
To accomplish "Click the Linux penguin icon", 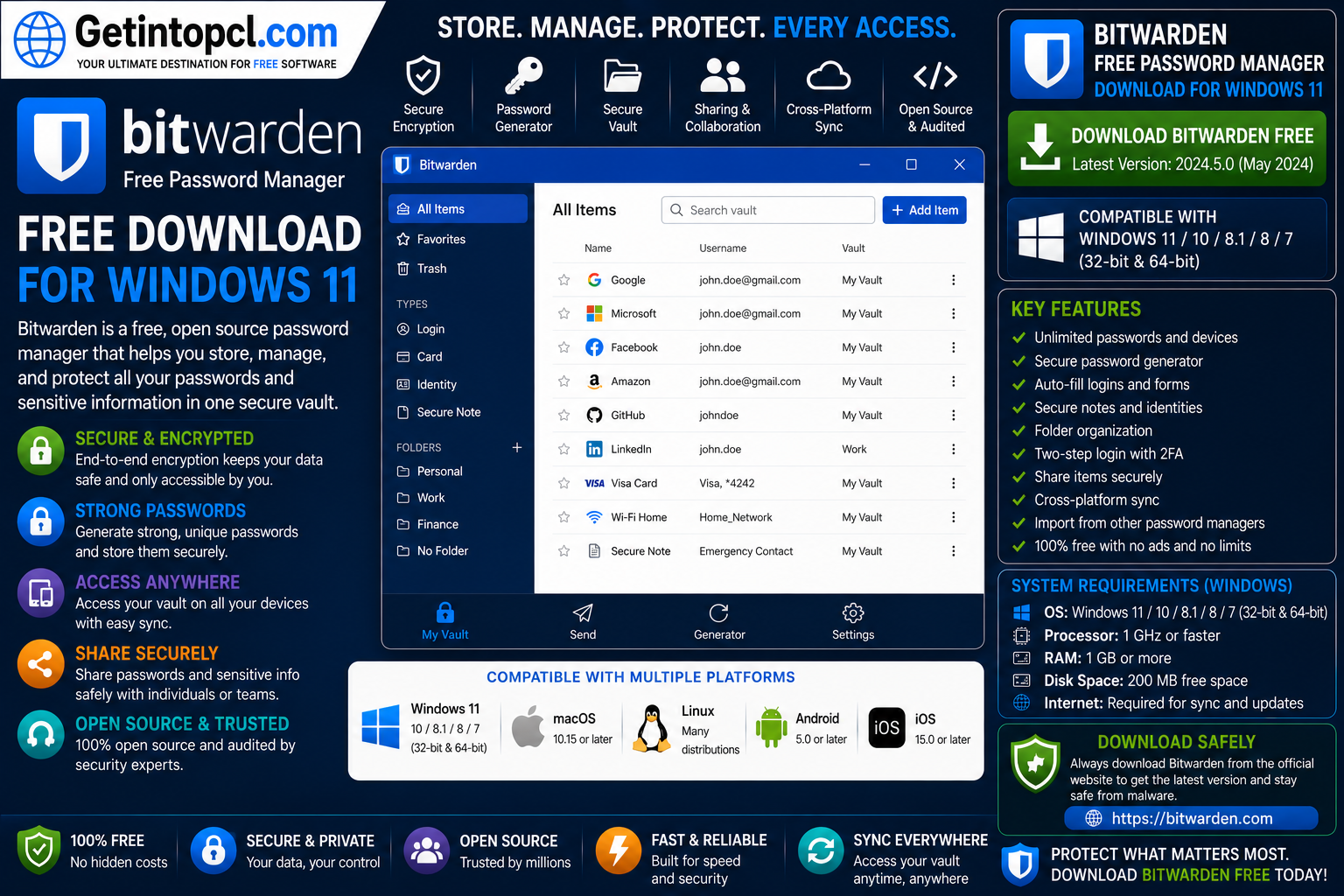I will (652, 728).
